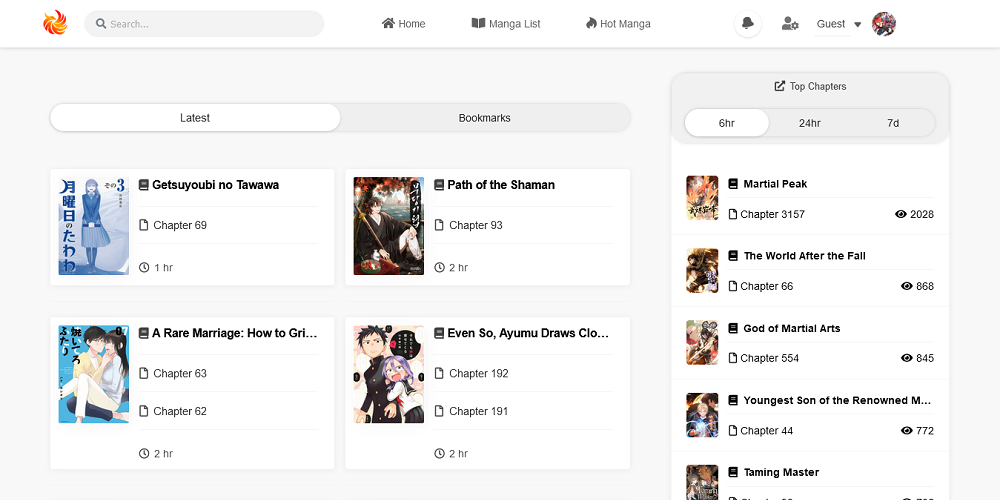Click the A Rare Marriage cover image
This screenshot has width=1000, height=500.
(94, 374)
